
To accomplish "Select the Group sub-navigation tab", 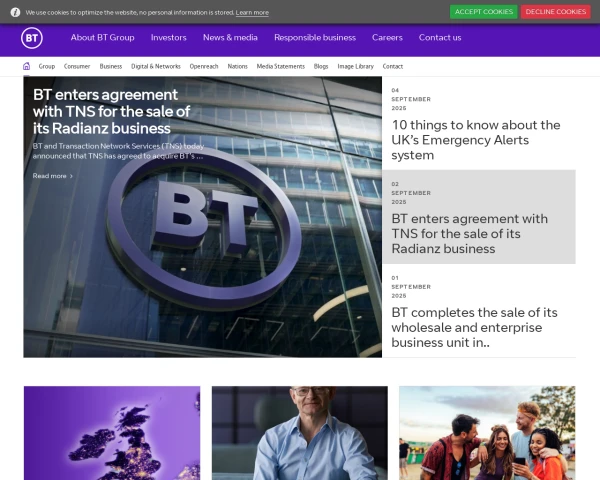I will (47, 66).
